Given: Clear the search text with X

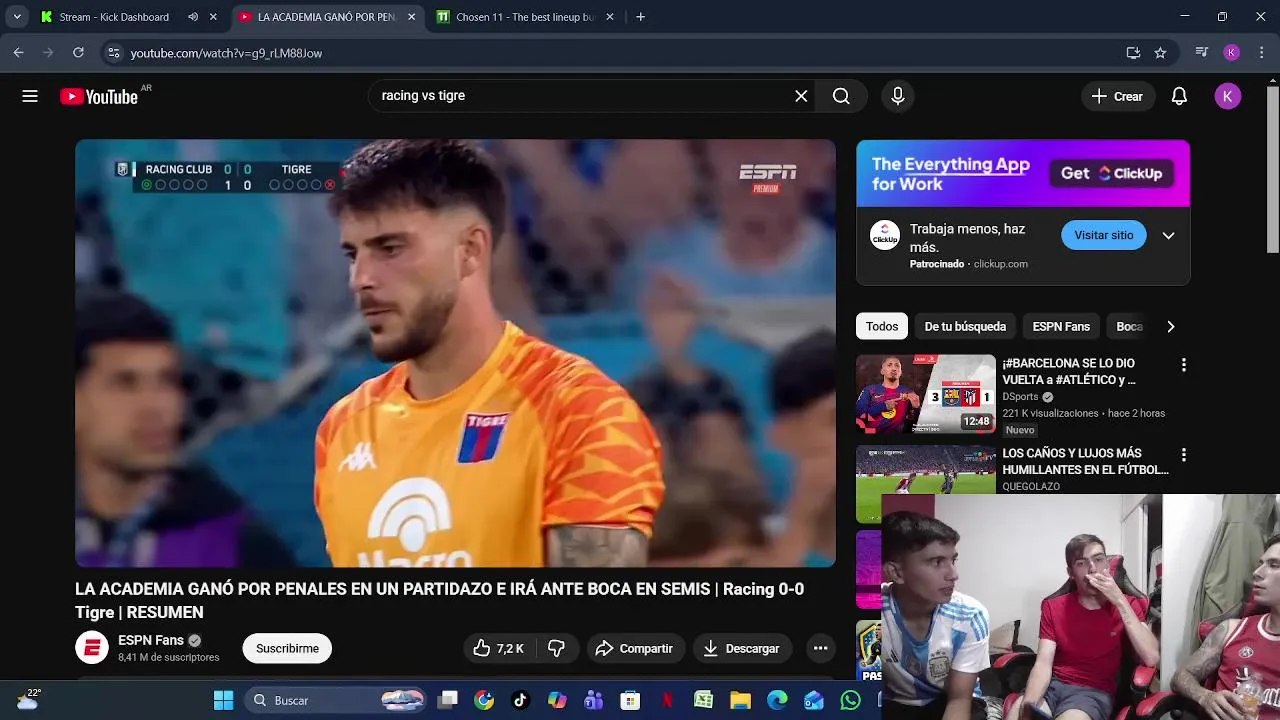Looking at the screenshot, I should (801, 96).
